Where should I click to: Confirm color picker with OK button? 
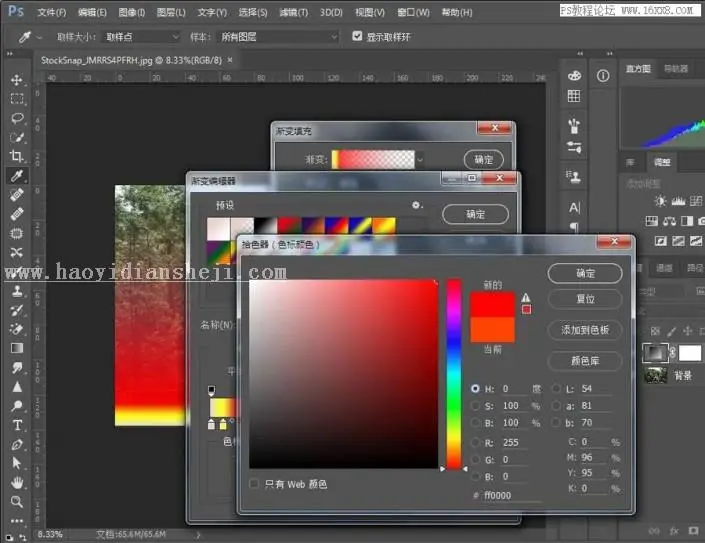click(x=585, y=273)
